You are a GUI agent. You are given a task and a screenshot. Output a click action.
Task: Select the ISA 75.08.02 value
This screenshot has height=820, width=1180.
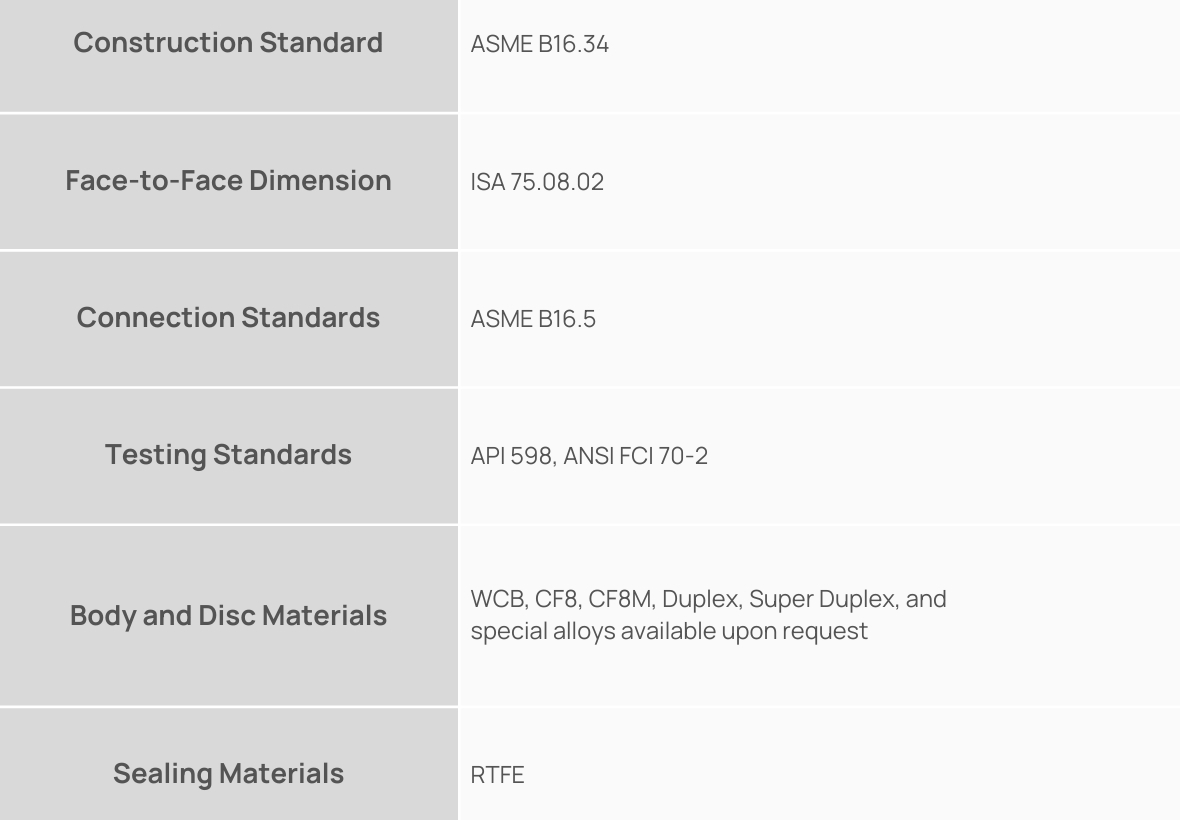pyautogui.click(x=537, y=182)
